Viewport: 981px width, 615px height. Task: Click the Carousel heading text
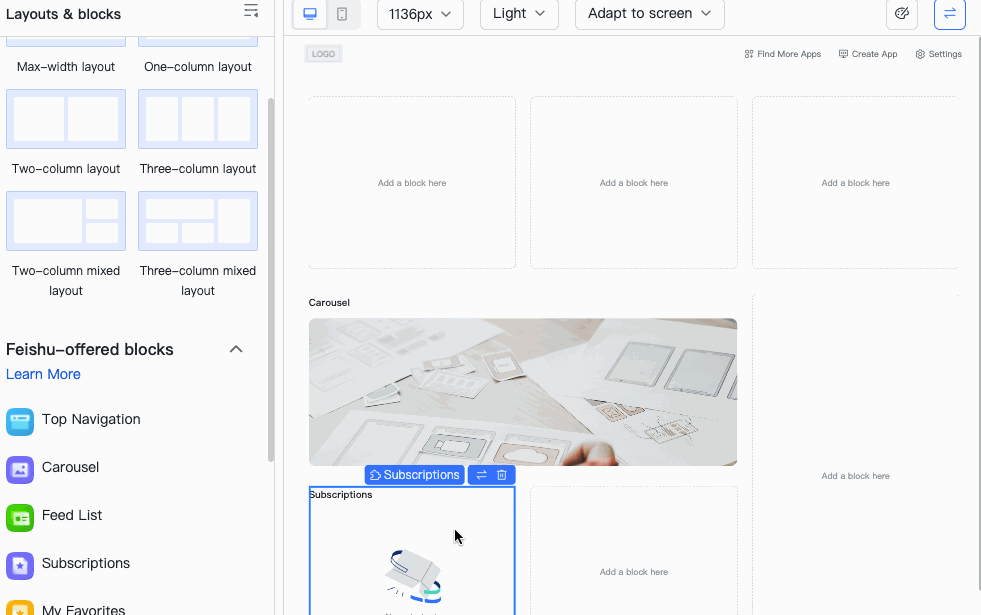point(329,303)
